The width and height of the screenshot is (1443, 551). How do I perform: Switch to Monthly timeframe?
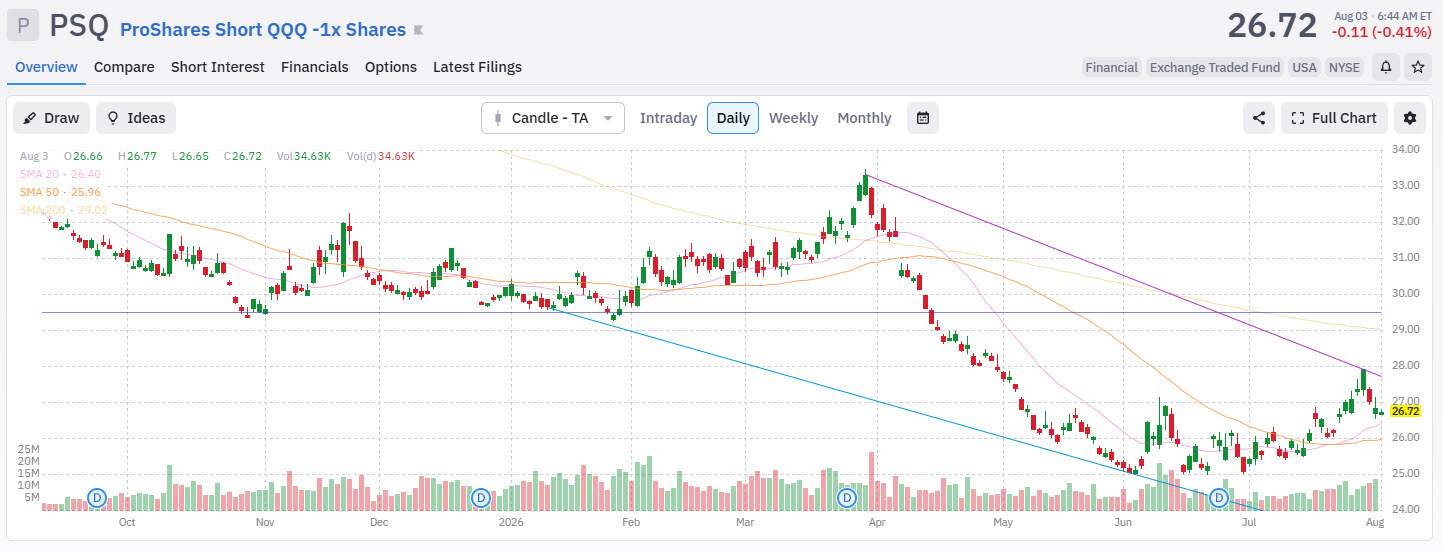(x=864, y=118)
